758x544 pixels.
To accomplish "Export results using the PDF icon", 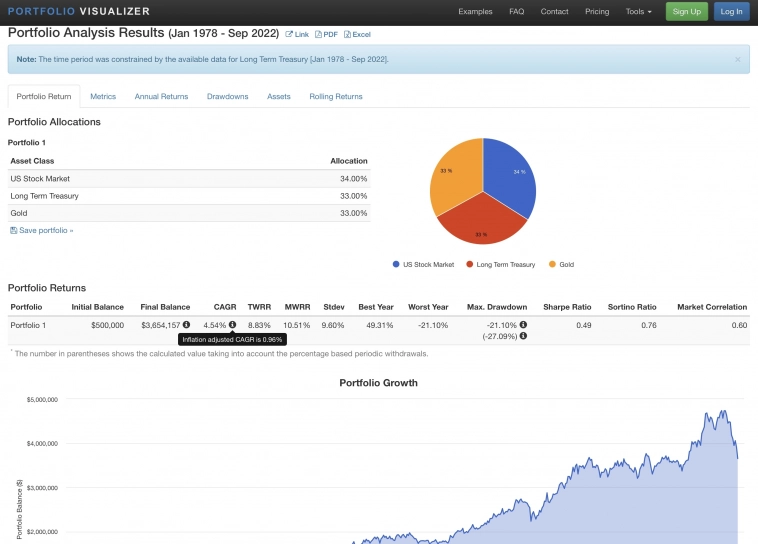I will click(x=319, y=34).
